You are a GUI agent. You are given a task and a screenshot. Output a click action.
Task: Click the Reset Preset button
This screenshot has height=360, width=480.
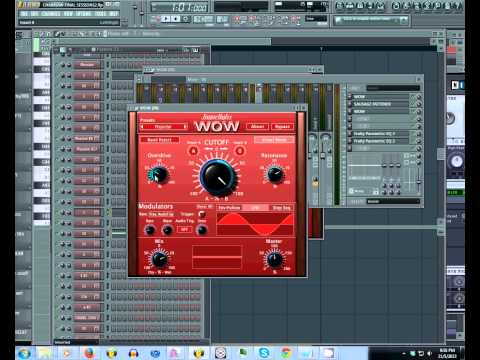click(159, 140)
